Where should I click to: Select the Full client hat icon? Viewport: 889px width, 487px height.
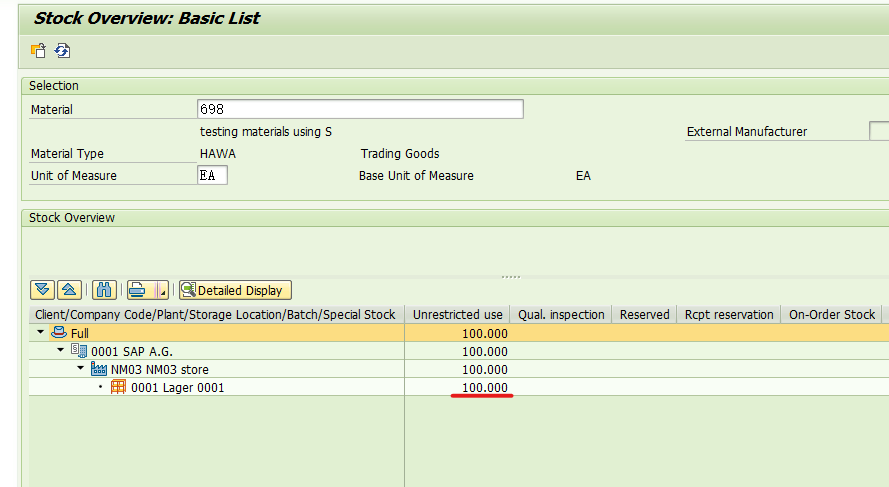pos(59,332)
